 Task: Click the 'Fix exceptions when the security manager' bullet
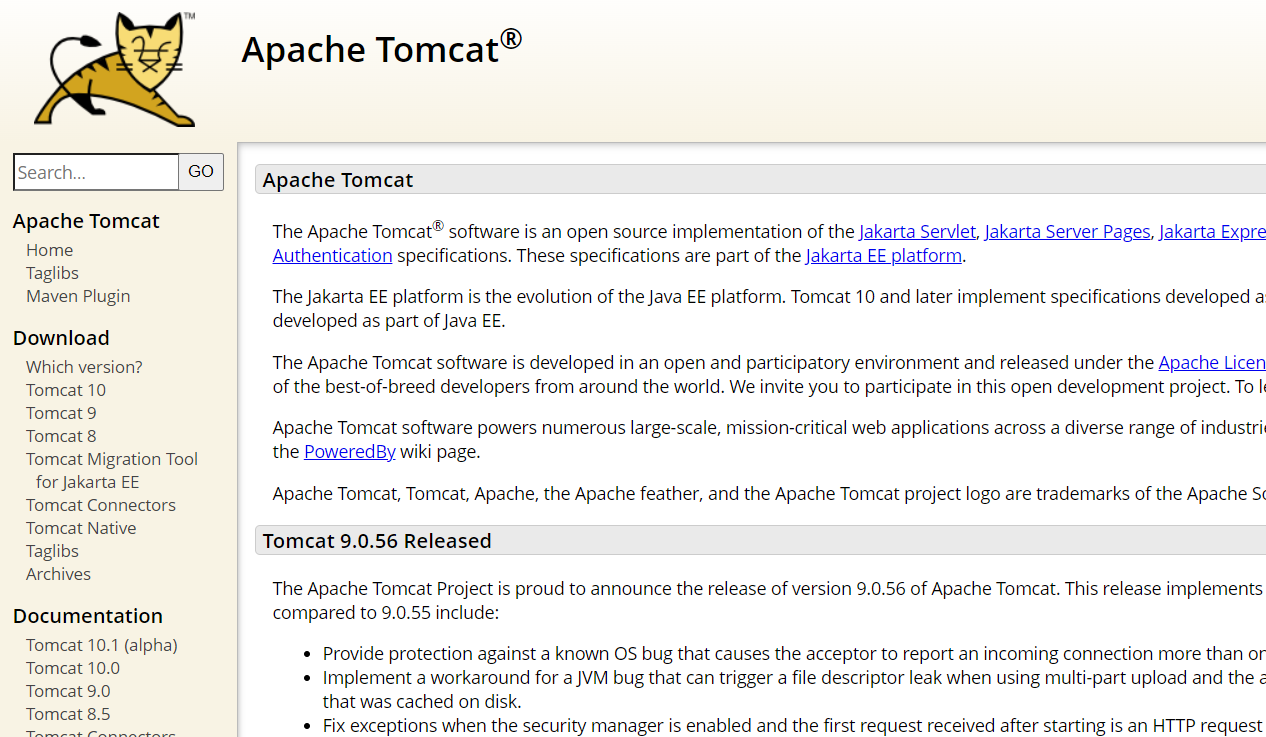tap(794, 726)
